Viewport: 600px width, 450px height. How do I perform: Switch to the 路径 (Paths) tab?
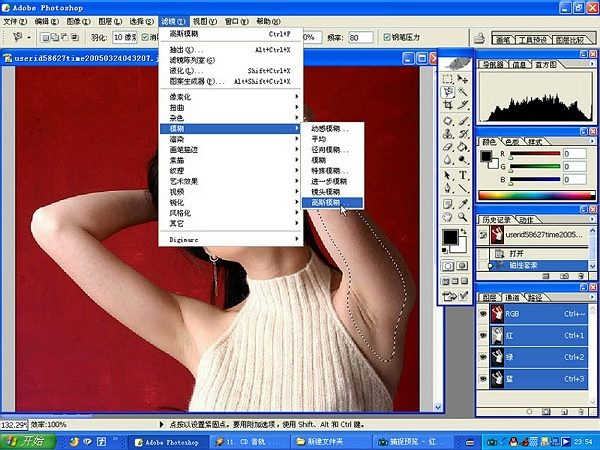(535, 297)
